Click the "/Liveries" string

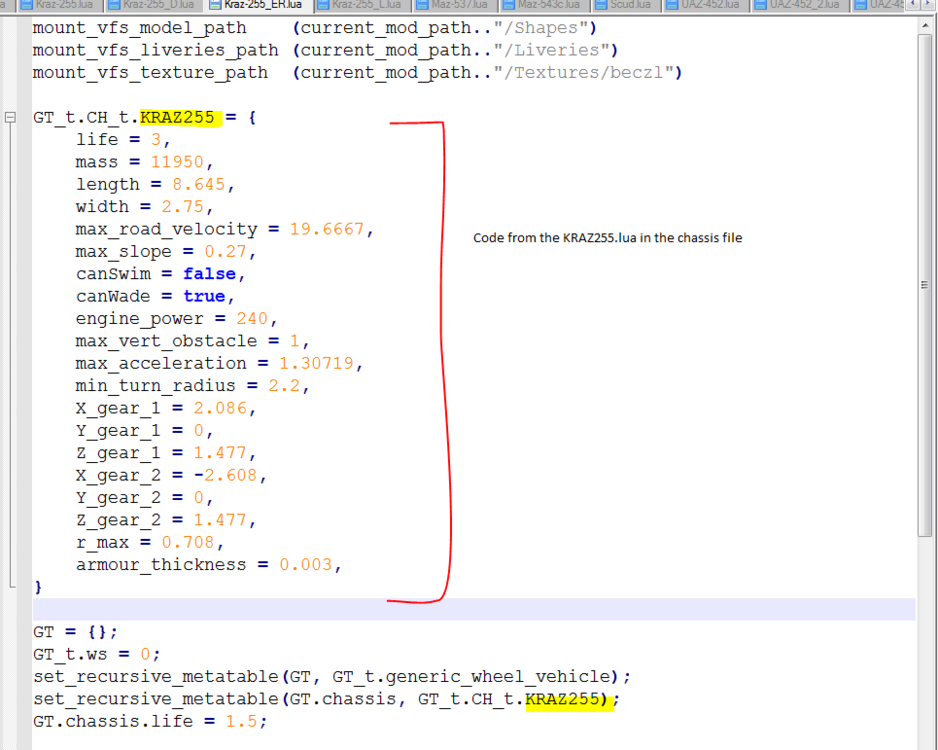tap(552, 50)
